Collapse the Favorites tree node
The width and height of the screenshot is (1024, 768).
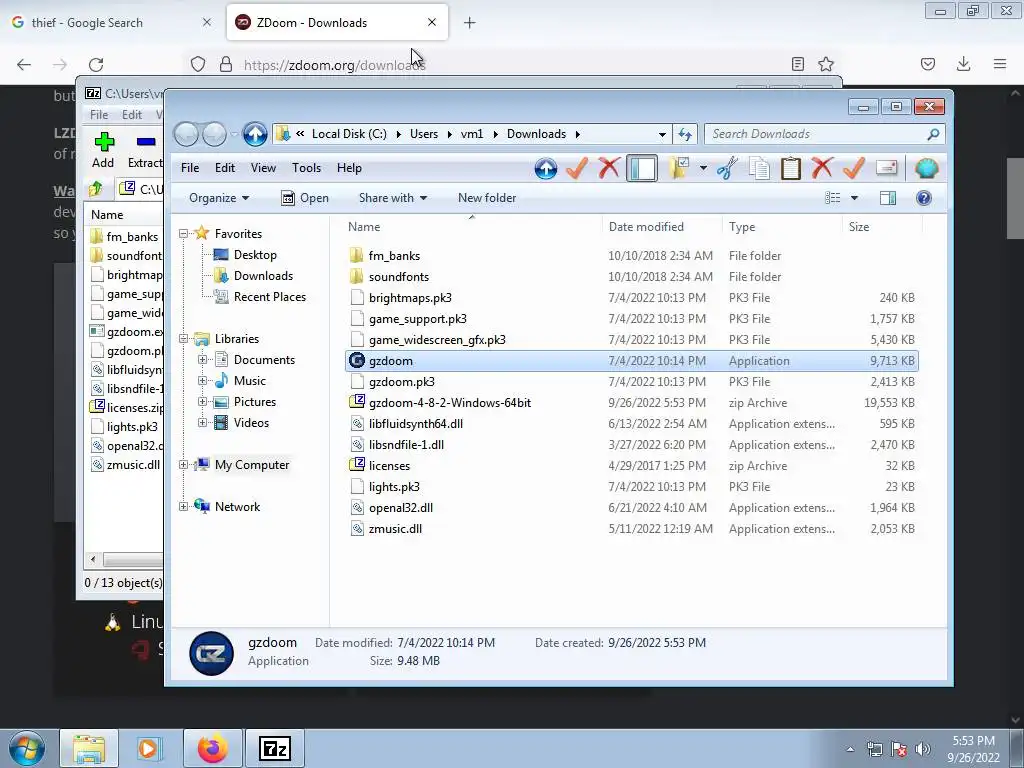point(184,234)
